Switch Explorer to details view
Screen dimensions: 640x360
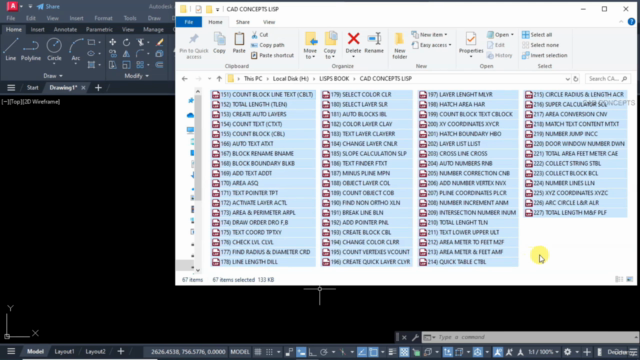619,280
